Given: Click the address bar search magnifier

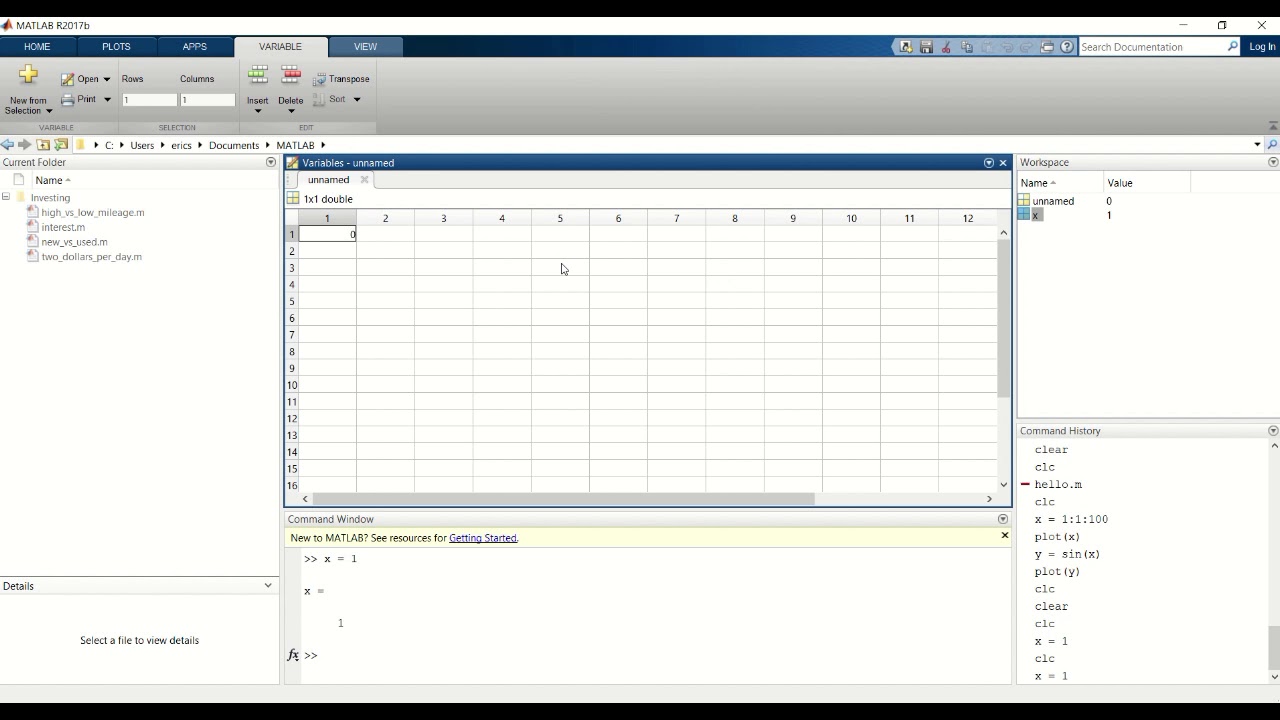Looking at the screenshot, I should point(1272,145).
